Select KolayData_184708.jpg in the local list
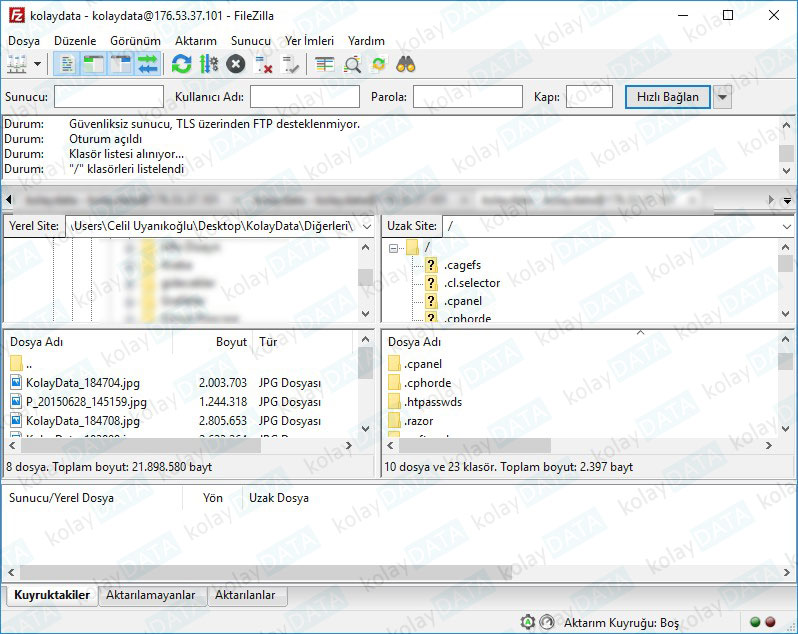 [x=83, y=421]
